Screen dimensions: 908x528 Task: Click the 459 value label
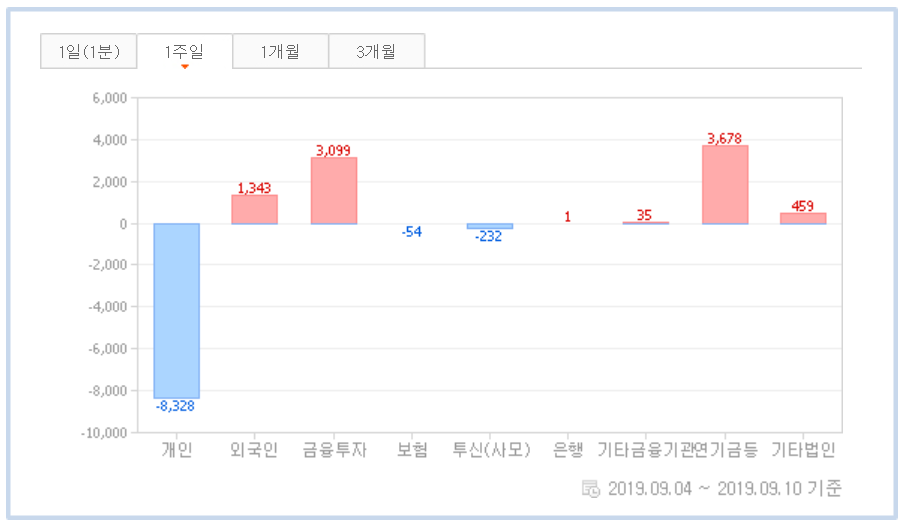pyautogui.click(x=803, y=206)
